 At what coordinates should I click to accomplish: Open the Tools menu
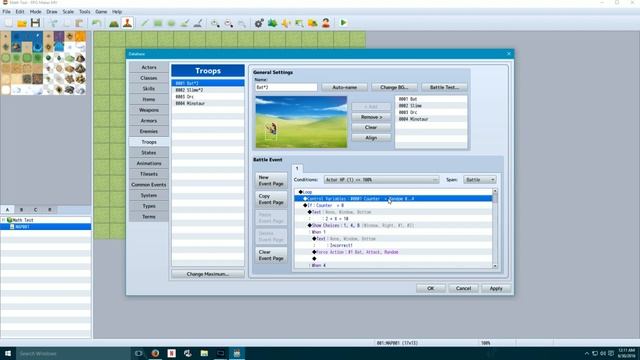pos(84,12)
